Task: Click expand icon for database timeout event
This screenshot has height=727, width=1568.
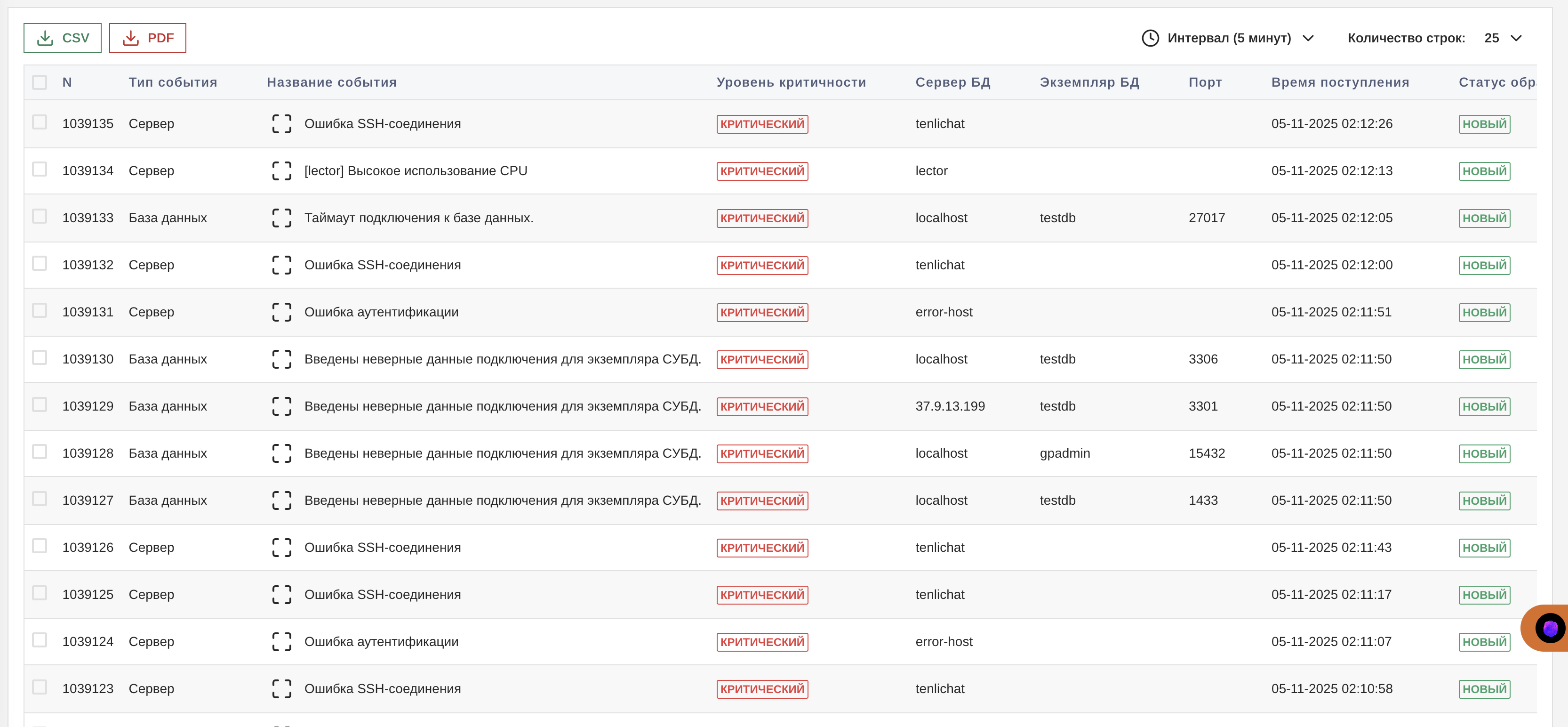Action: tap(281, 218)
